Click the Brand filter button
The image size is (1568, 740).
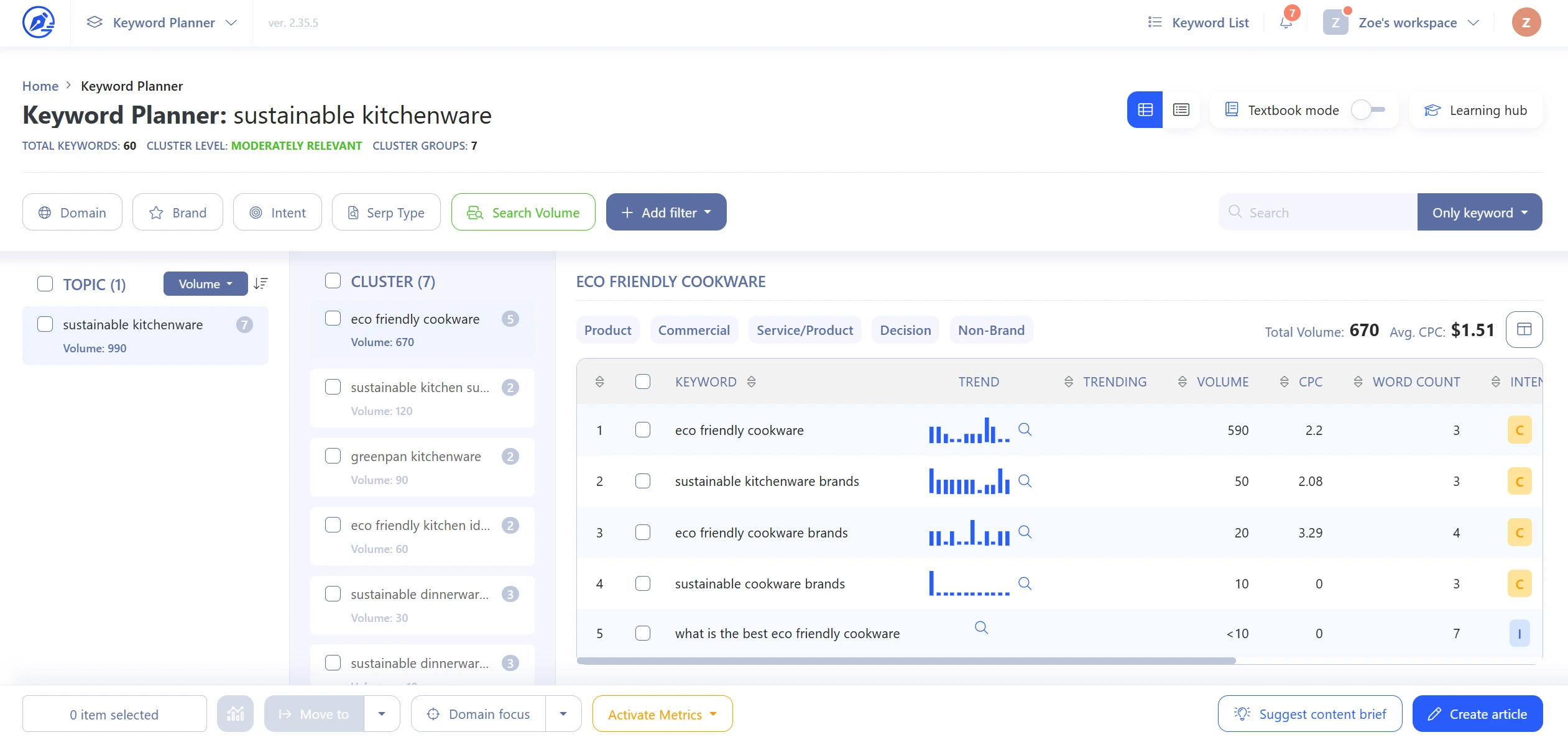178,212
